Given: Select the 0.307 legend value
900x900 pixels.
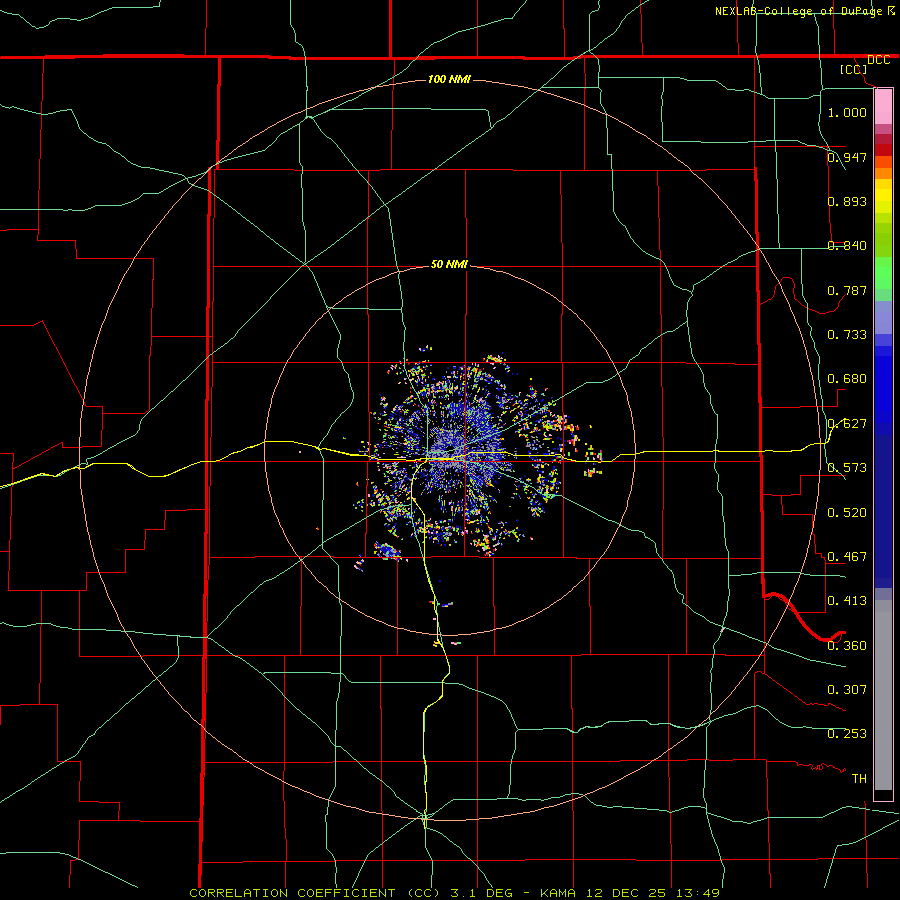Looking at the screenshot, I should (x=847, y=689).
